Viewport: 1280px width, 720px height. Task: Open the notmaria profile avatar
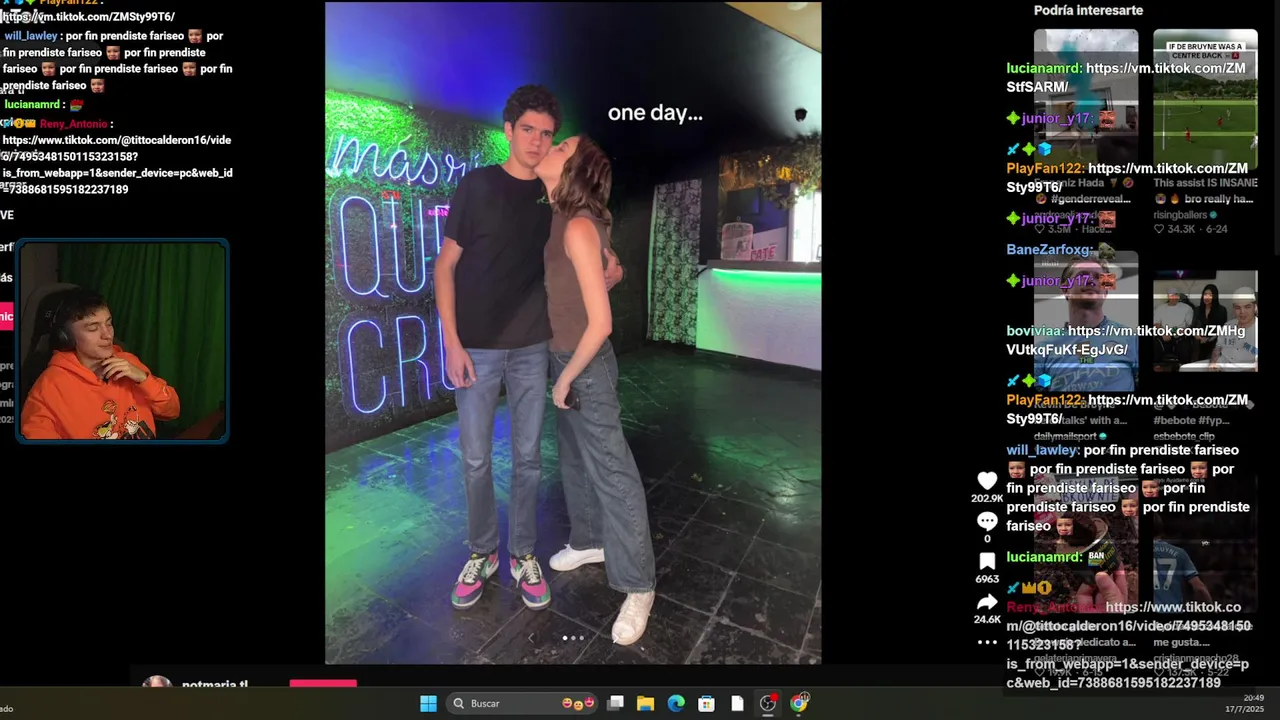[156, 683]
